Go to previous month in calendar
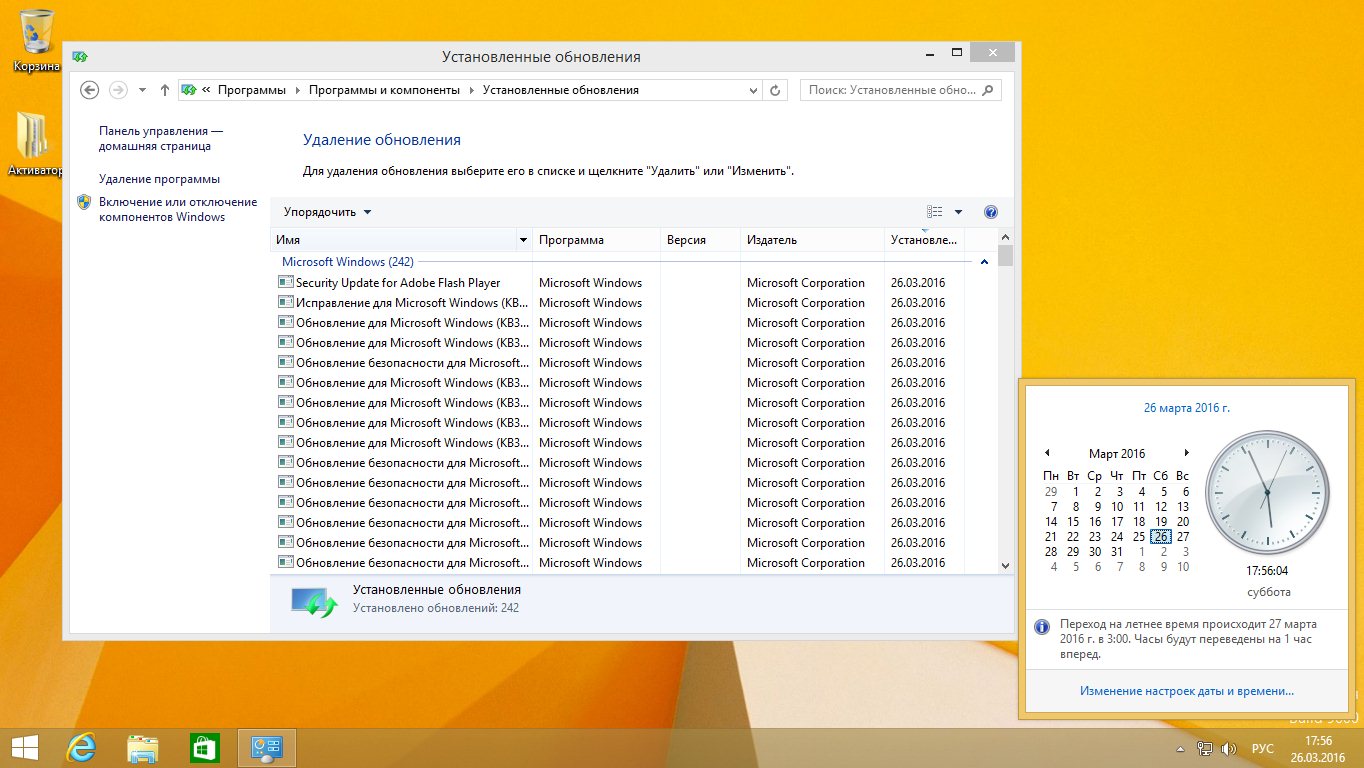 click(x=1047, y=453)
